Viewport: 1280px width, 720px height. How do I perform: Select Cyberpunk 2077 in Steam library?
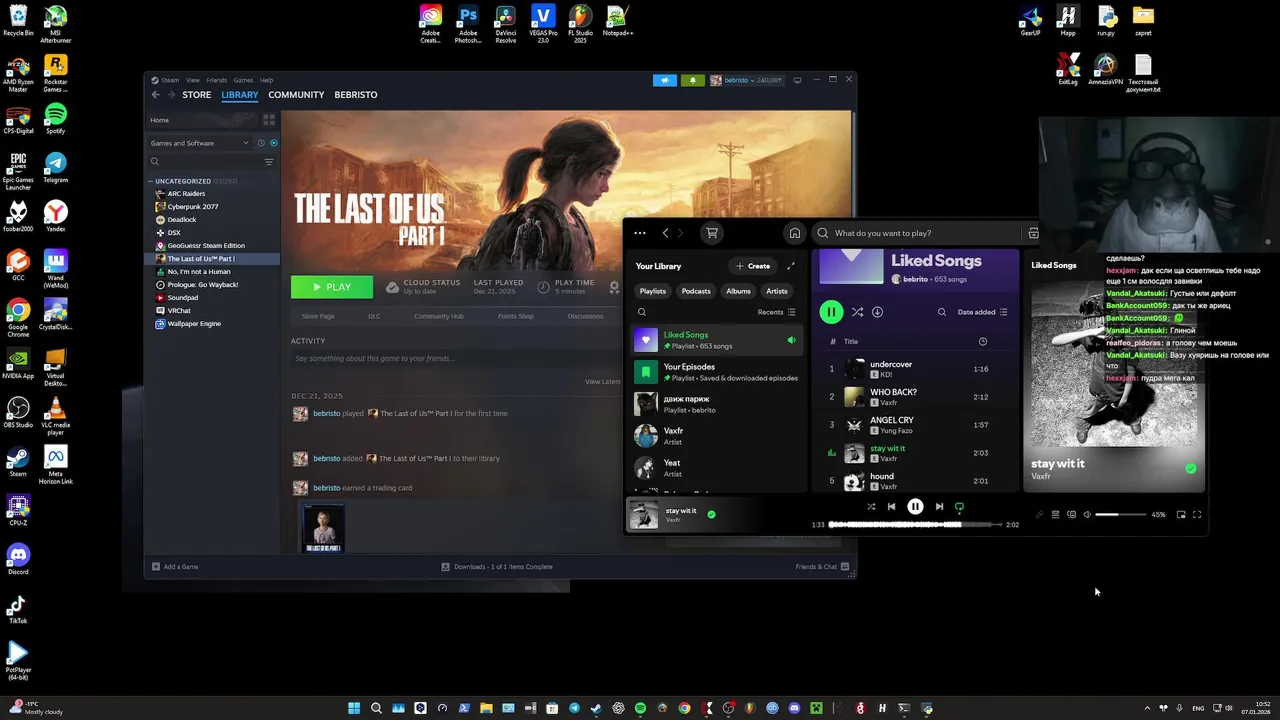coord(193,207)
